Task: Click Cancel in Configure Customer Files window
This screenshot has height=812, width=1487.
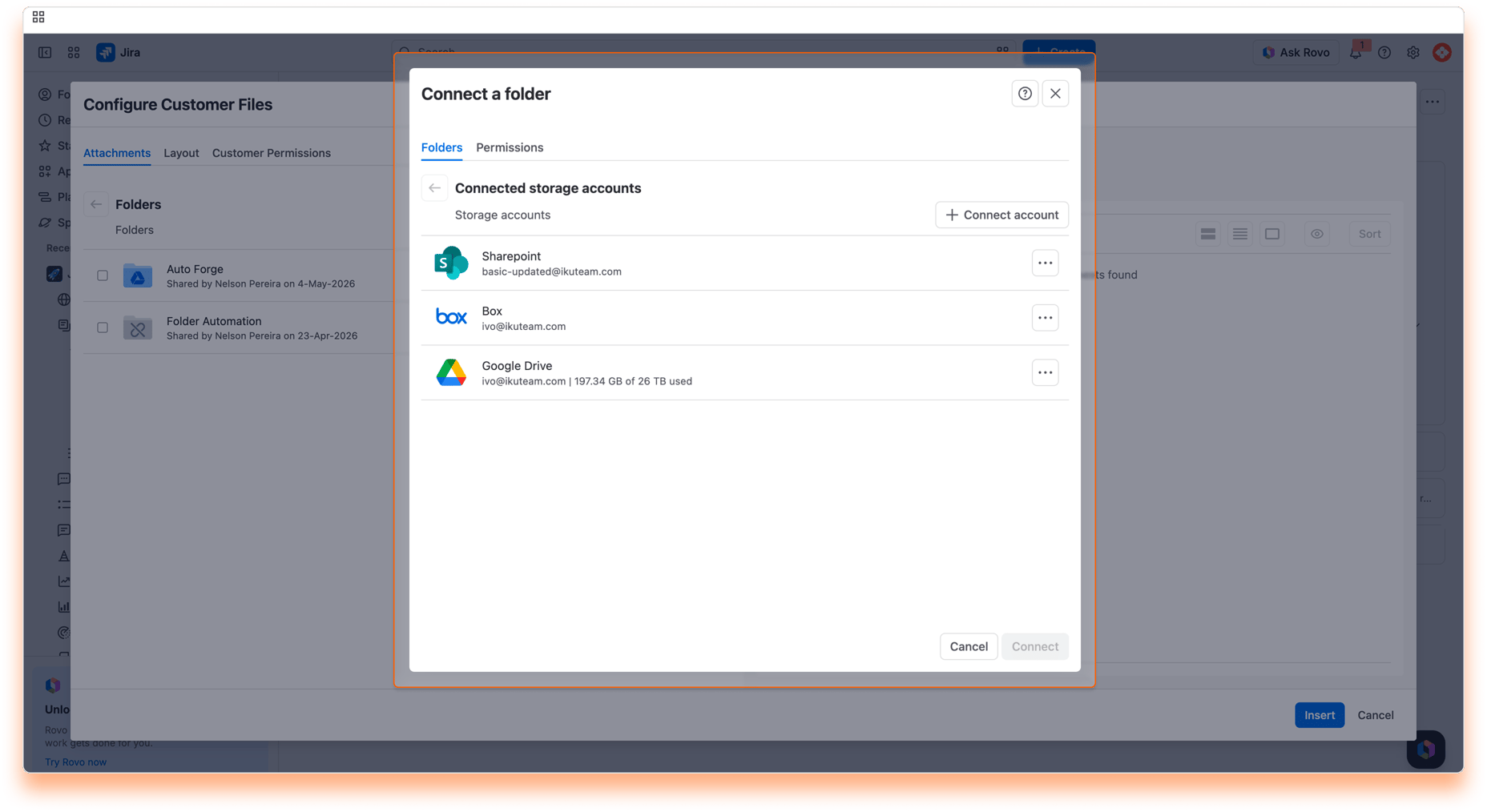Action: (x=1375, y=715)
